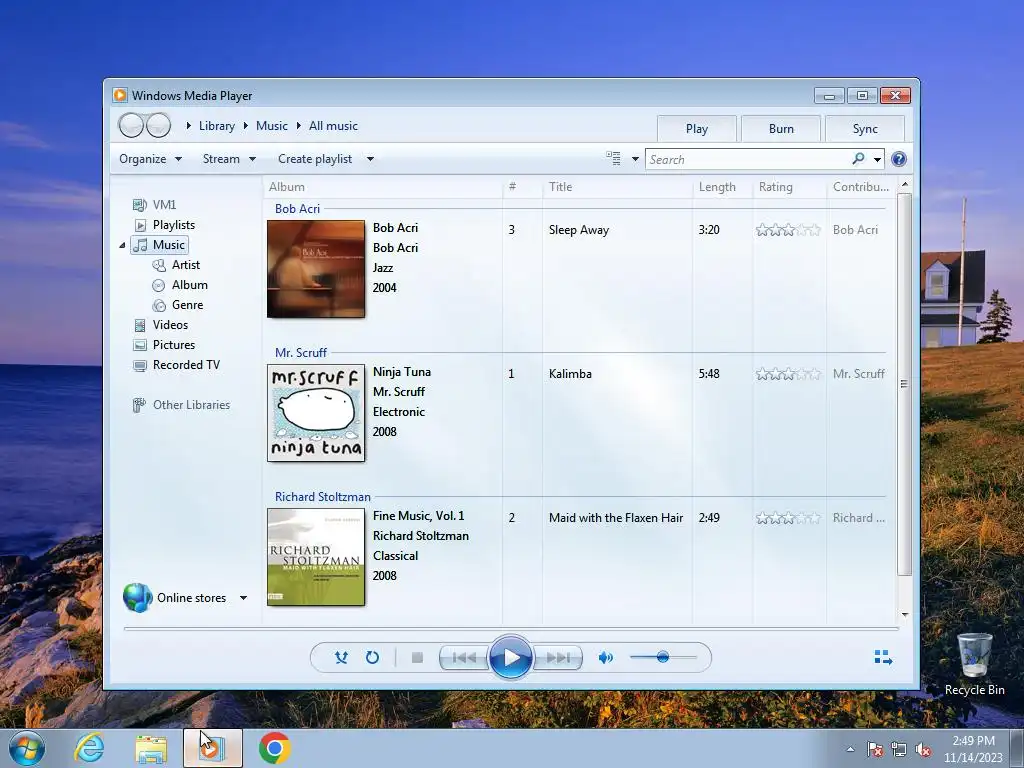Click the Richard Stoltzman artist group header

pos(323,497)
